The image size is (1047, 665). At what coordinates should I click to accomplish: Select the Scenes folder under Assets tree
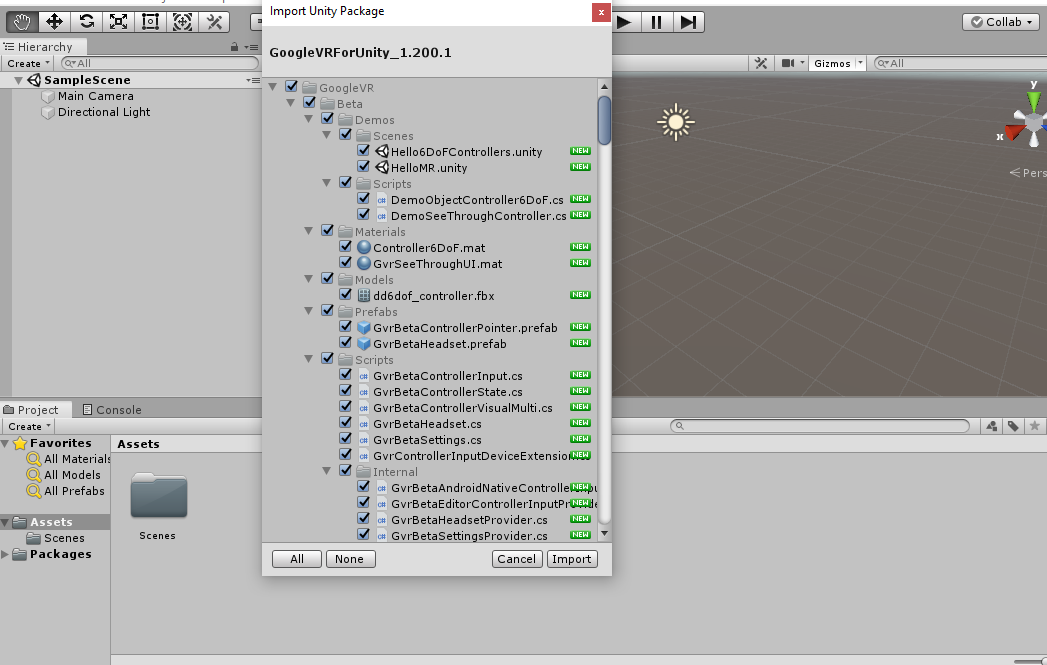(55, 538)
